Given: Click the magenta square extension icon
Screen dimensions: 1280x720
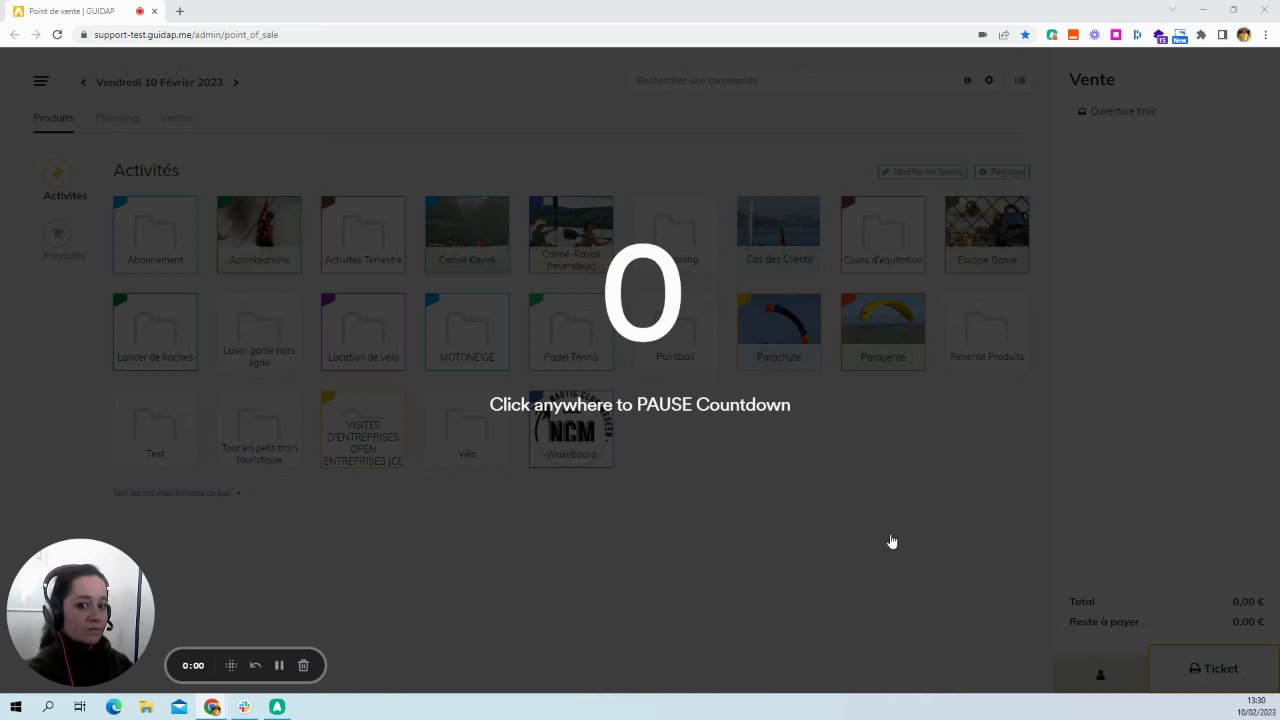Looking at the screenshot, I should point(1116,34).
